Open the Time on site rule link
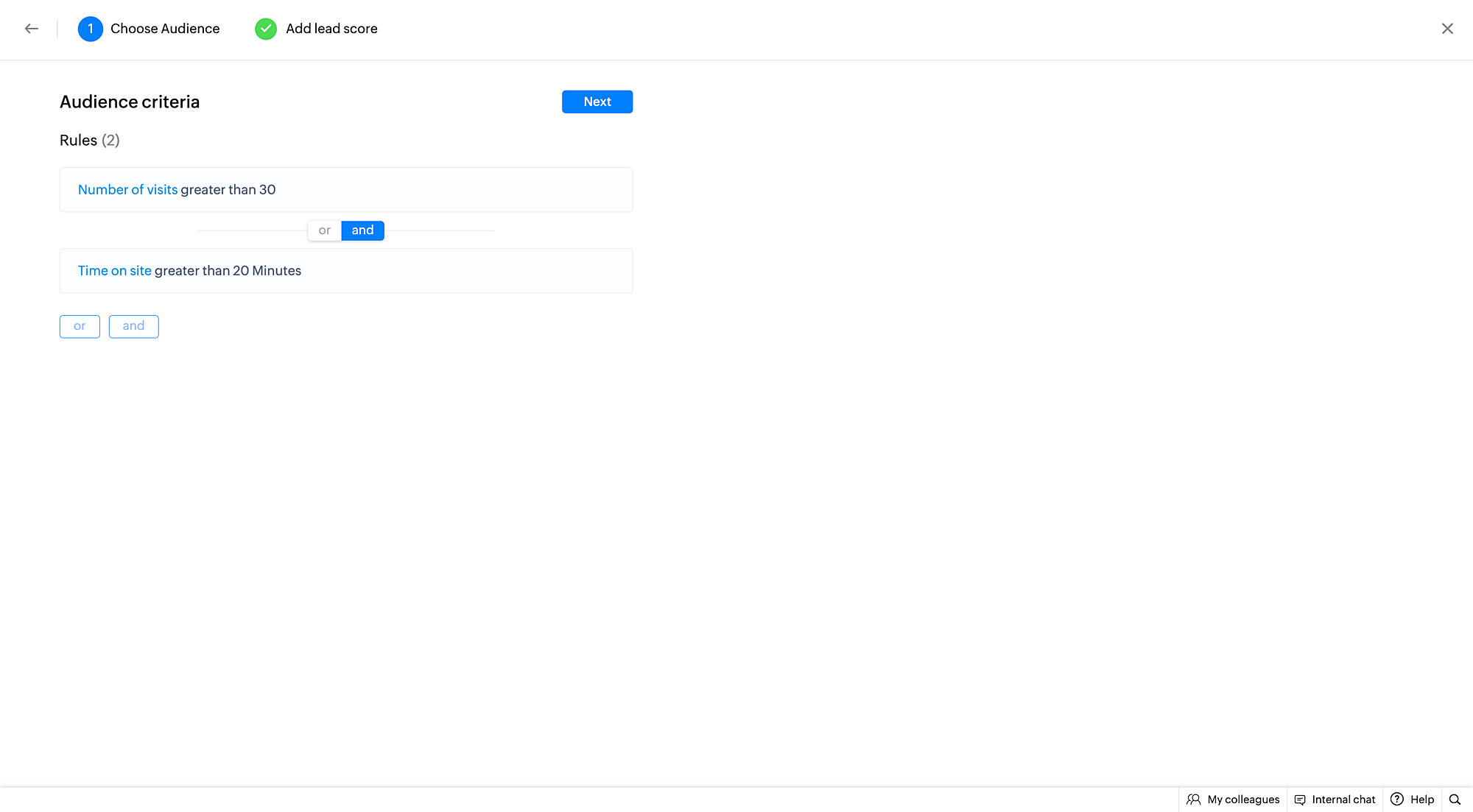1473x812 pixels. click(114, 271)
